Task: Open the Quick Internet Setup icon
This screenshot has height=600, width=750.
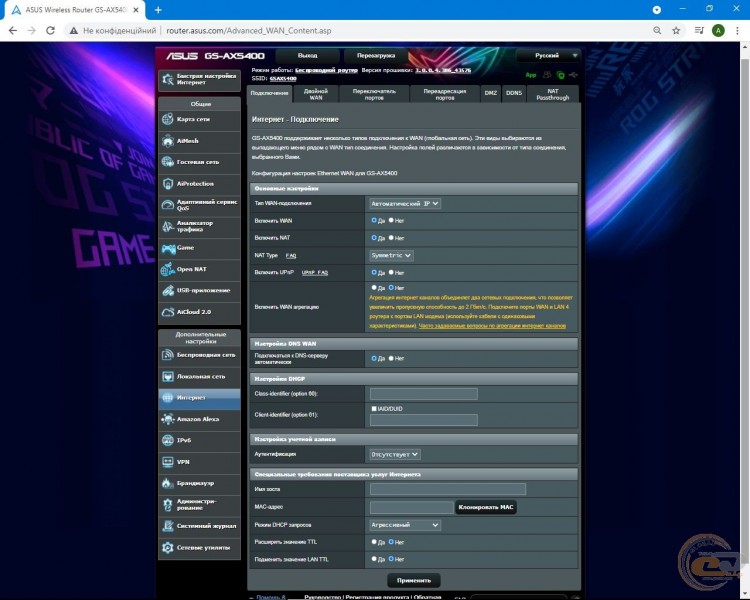Action: [167, 79]
